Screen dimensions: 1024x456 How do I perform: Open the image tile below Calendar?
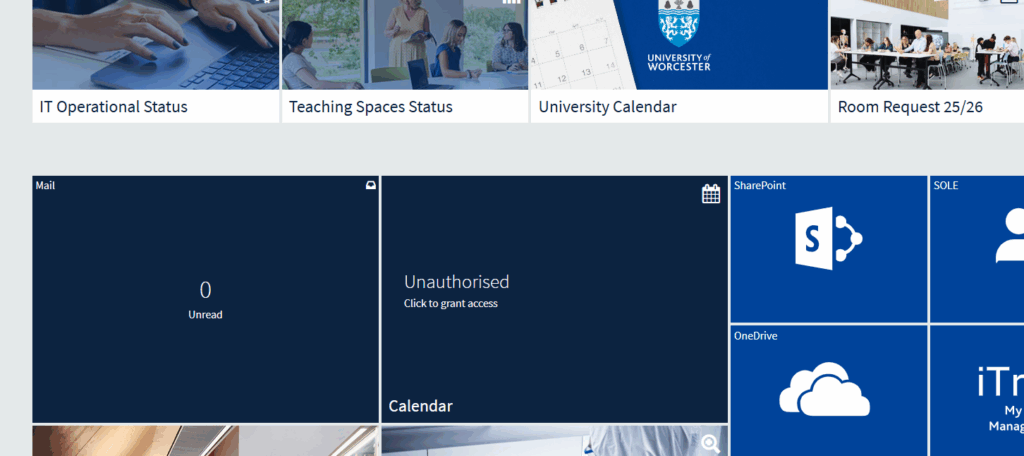540,441
